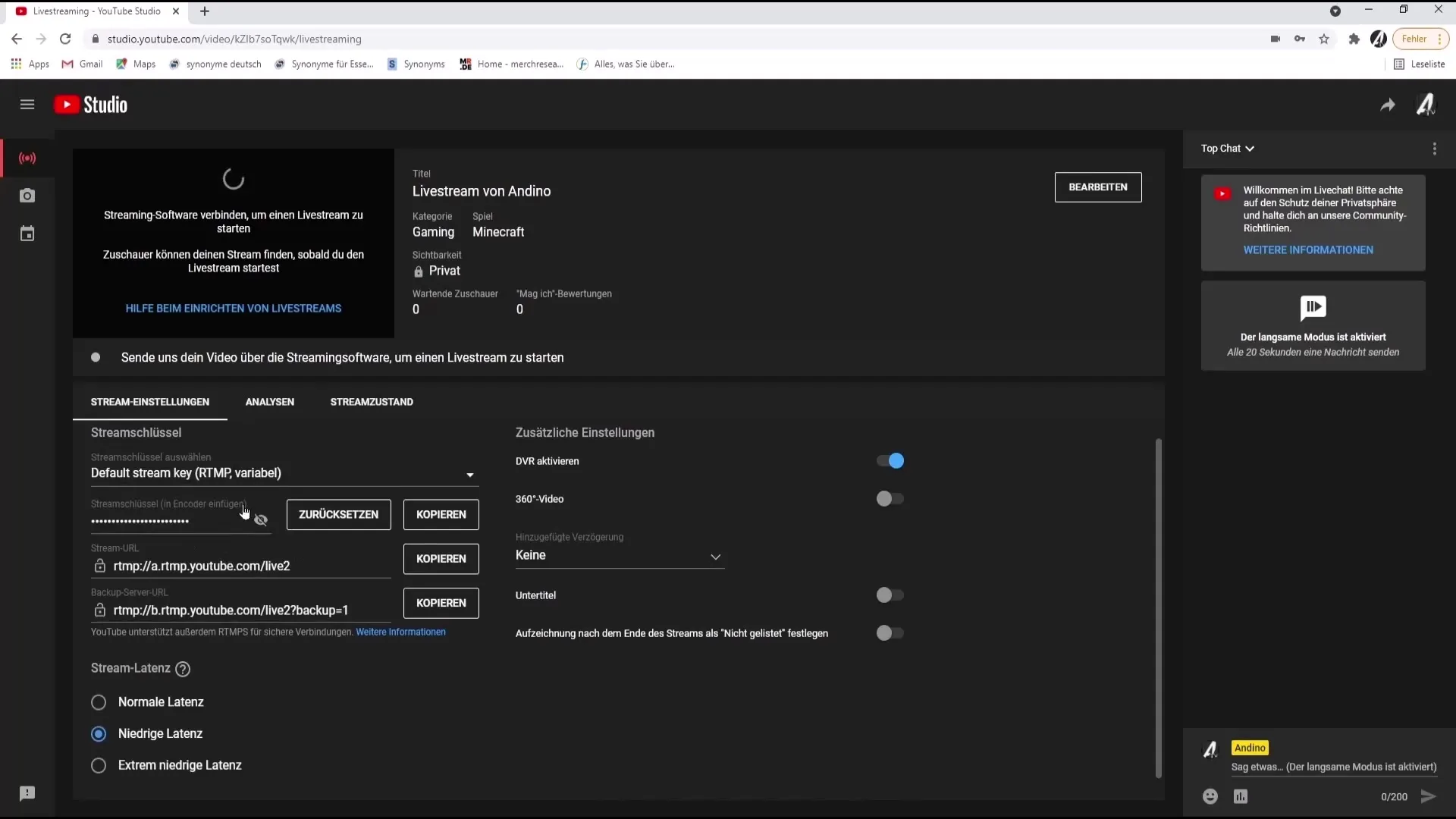Click the emoji icon in chat input bar
This screenshot has width=1456, height=819.
coord(1209,796)
